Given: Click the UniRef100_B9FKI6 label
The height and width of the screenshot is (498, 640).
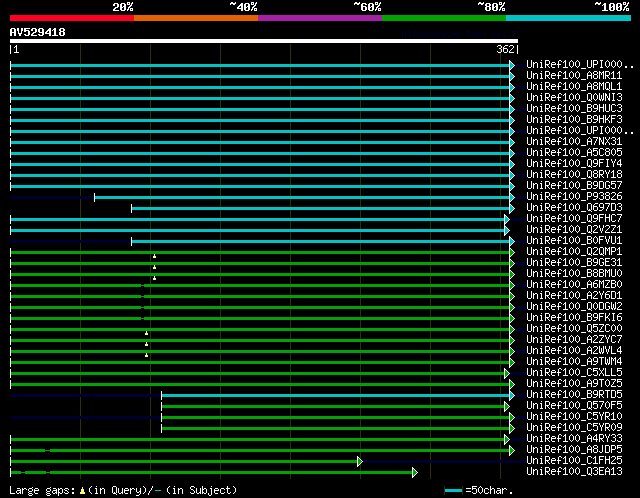Looking at the screenshot, I should 574,318.
